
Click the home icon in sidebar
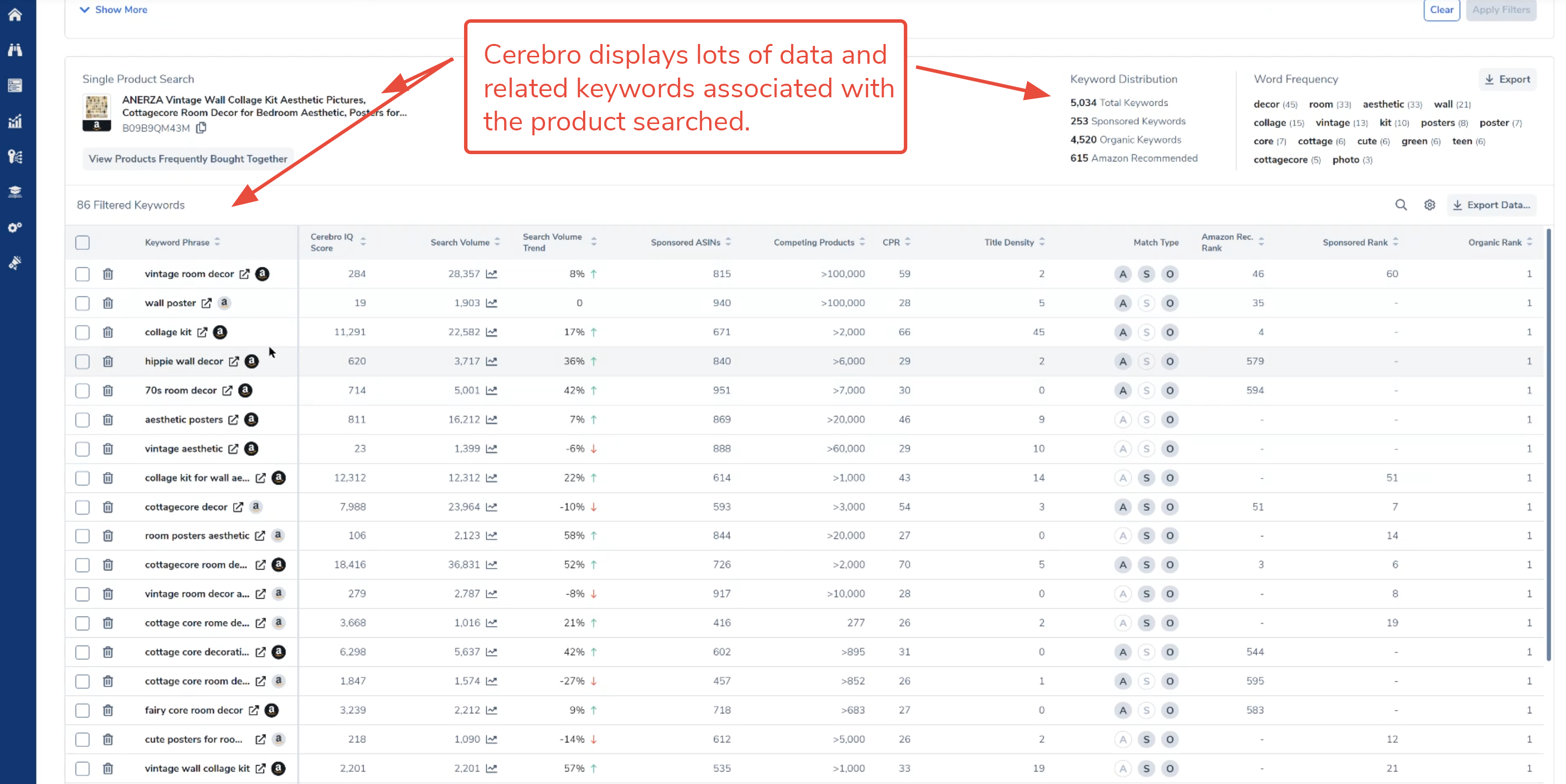(15, 14)
